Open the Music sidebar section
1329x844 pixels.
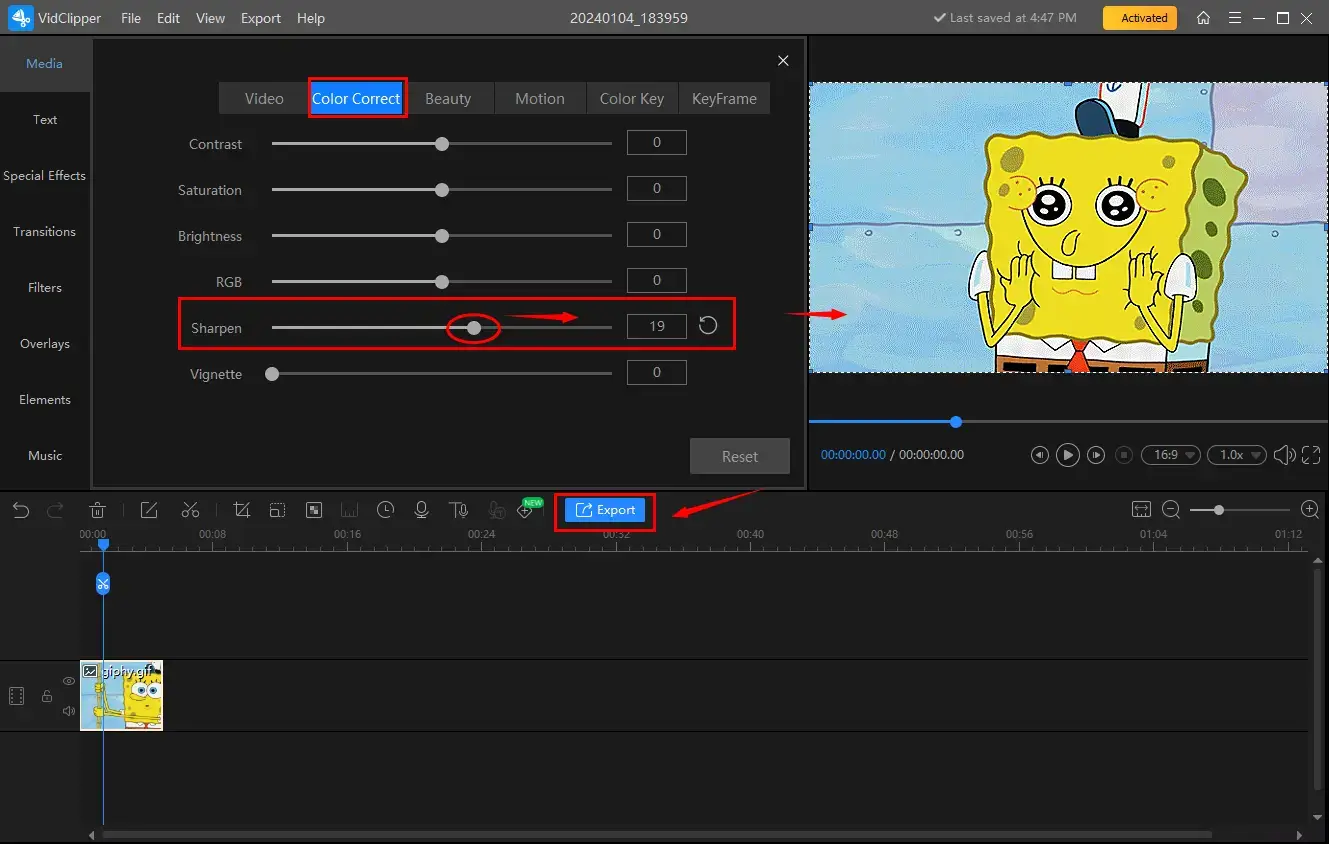click(45, 455)
